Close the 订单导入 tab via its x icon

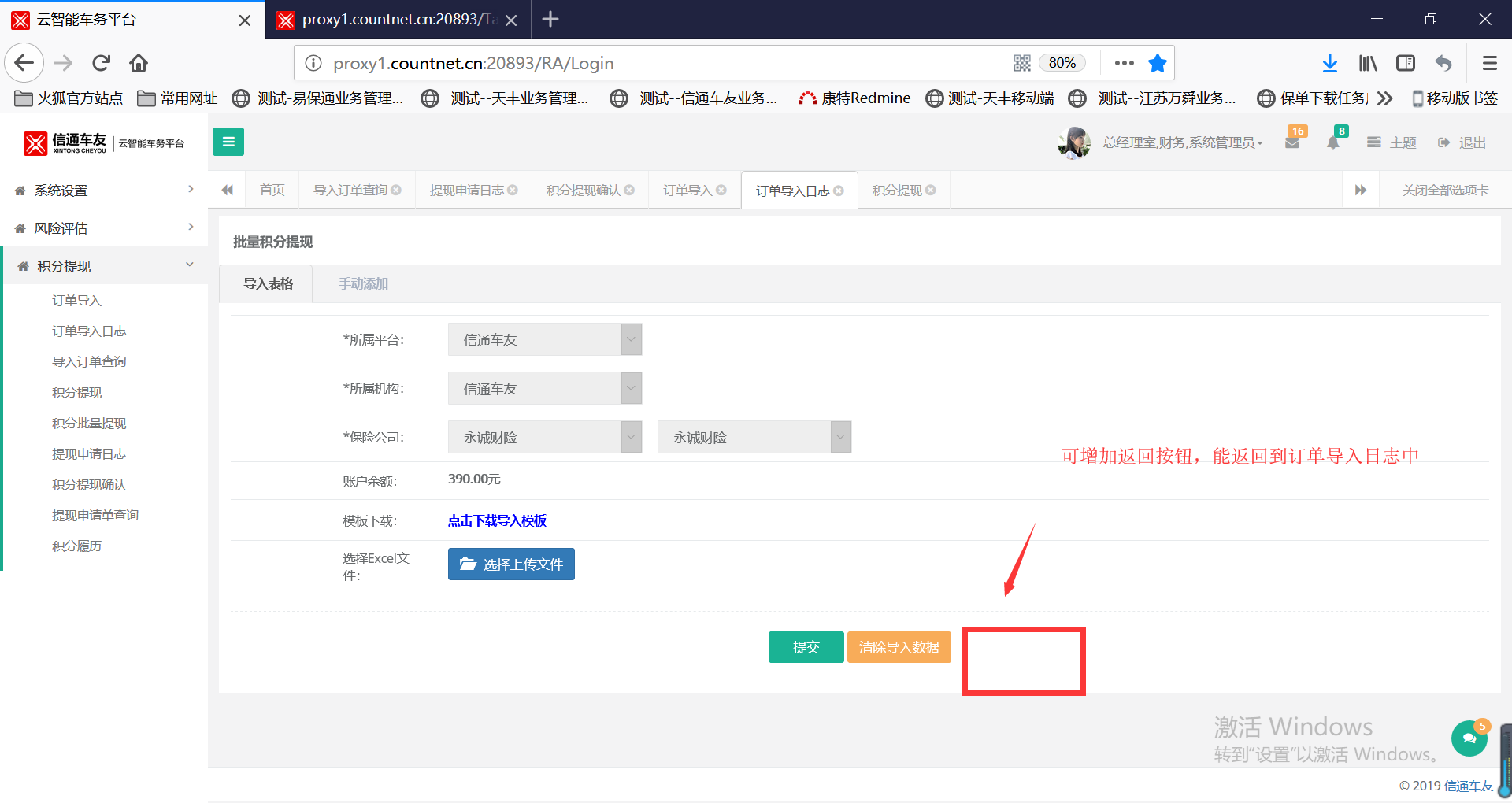tap(721, 190)
